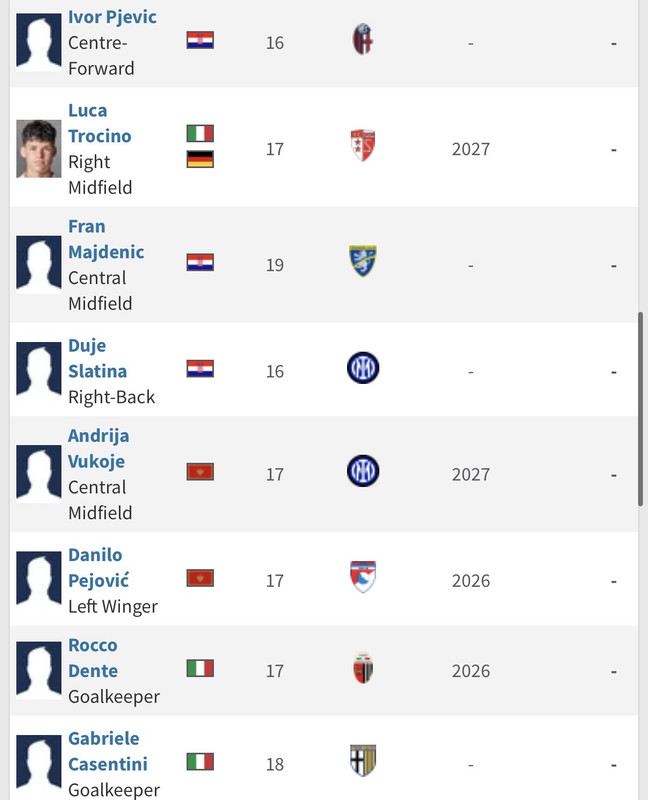Click Frosinone crest beside Fran Majdenic
Screen dimensions: 648x800
click(362, 262)
